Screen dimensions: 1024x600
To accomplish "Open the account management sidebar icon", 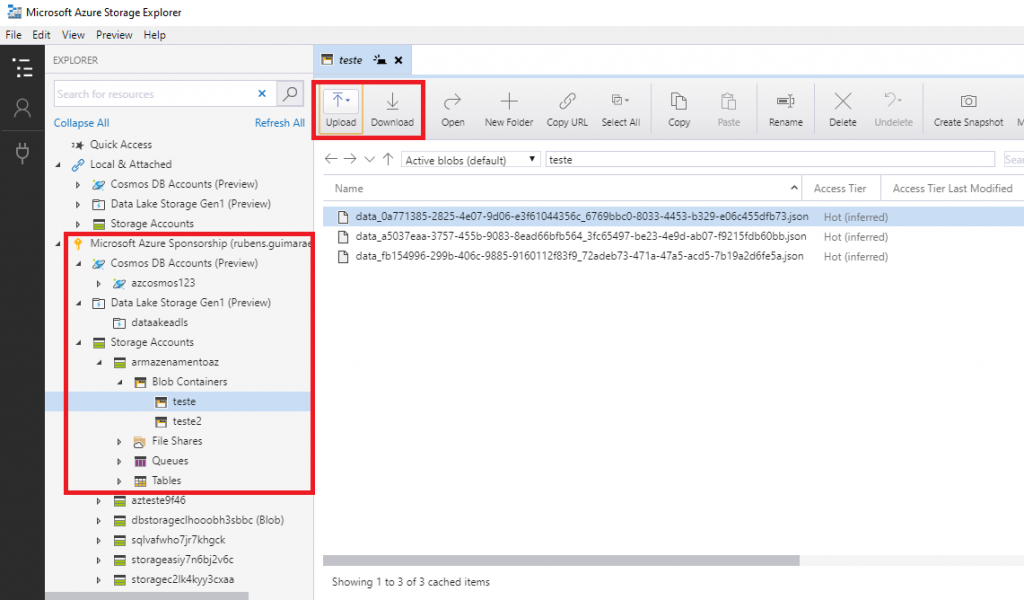I will tap(22, 109).
